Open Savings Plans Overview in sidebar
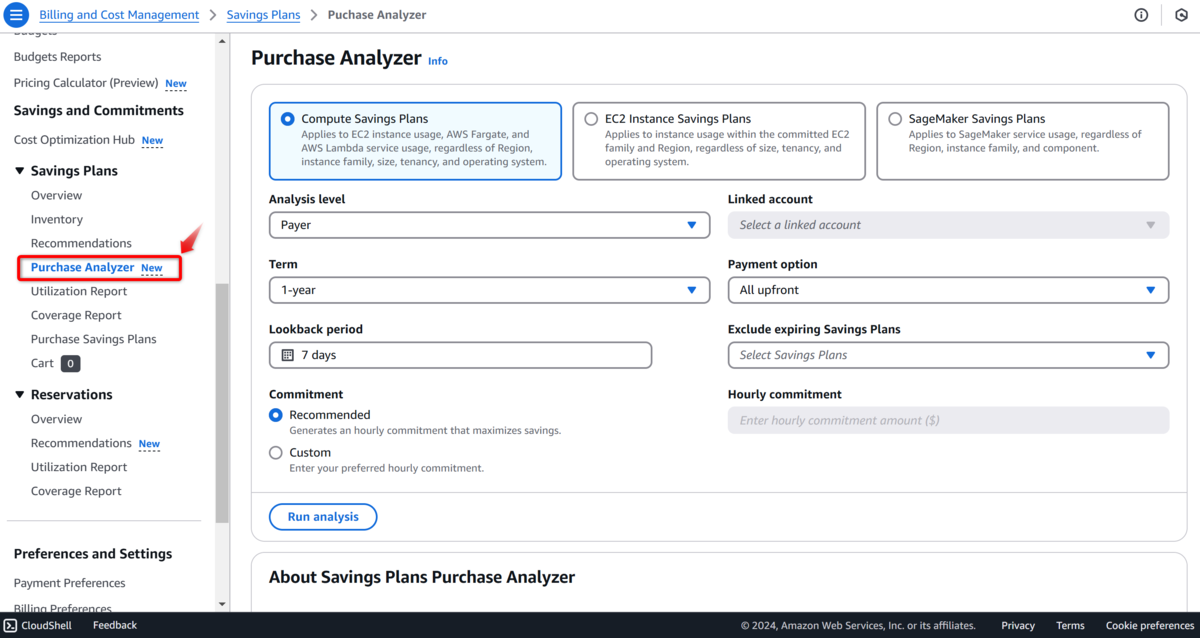 [x=56, y=195]
